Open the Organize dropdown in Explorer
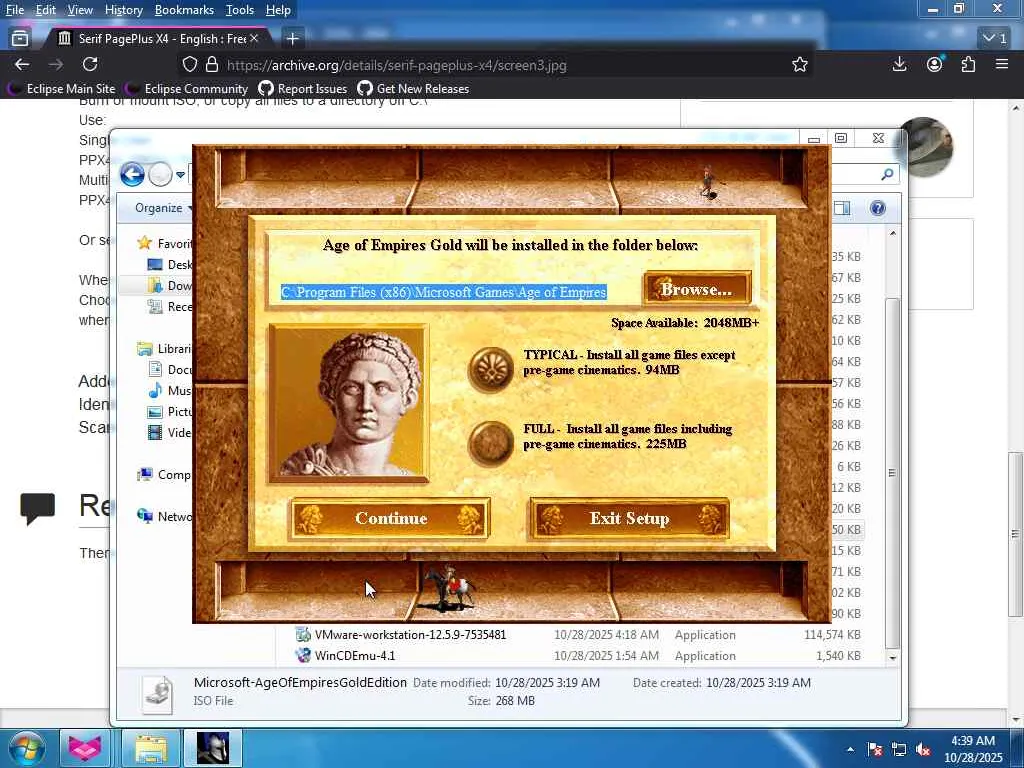The image size is (1024, 768). pos(163,208)
